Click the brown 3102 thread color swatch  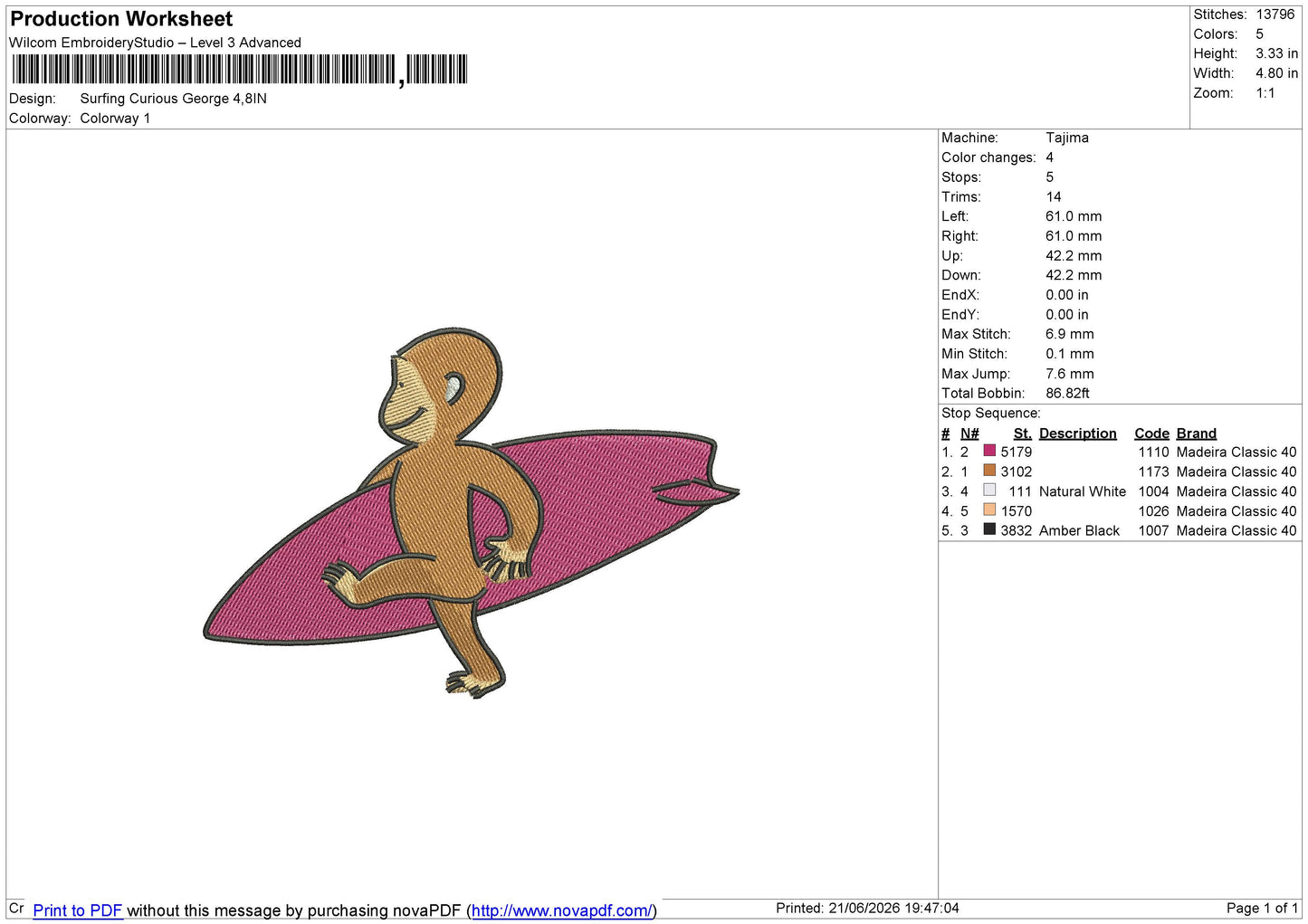[989, 471]
